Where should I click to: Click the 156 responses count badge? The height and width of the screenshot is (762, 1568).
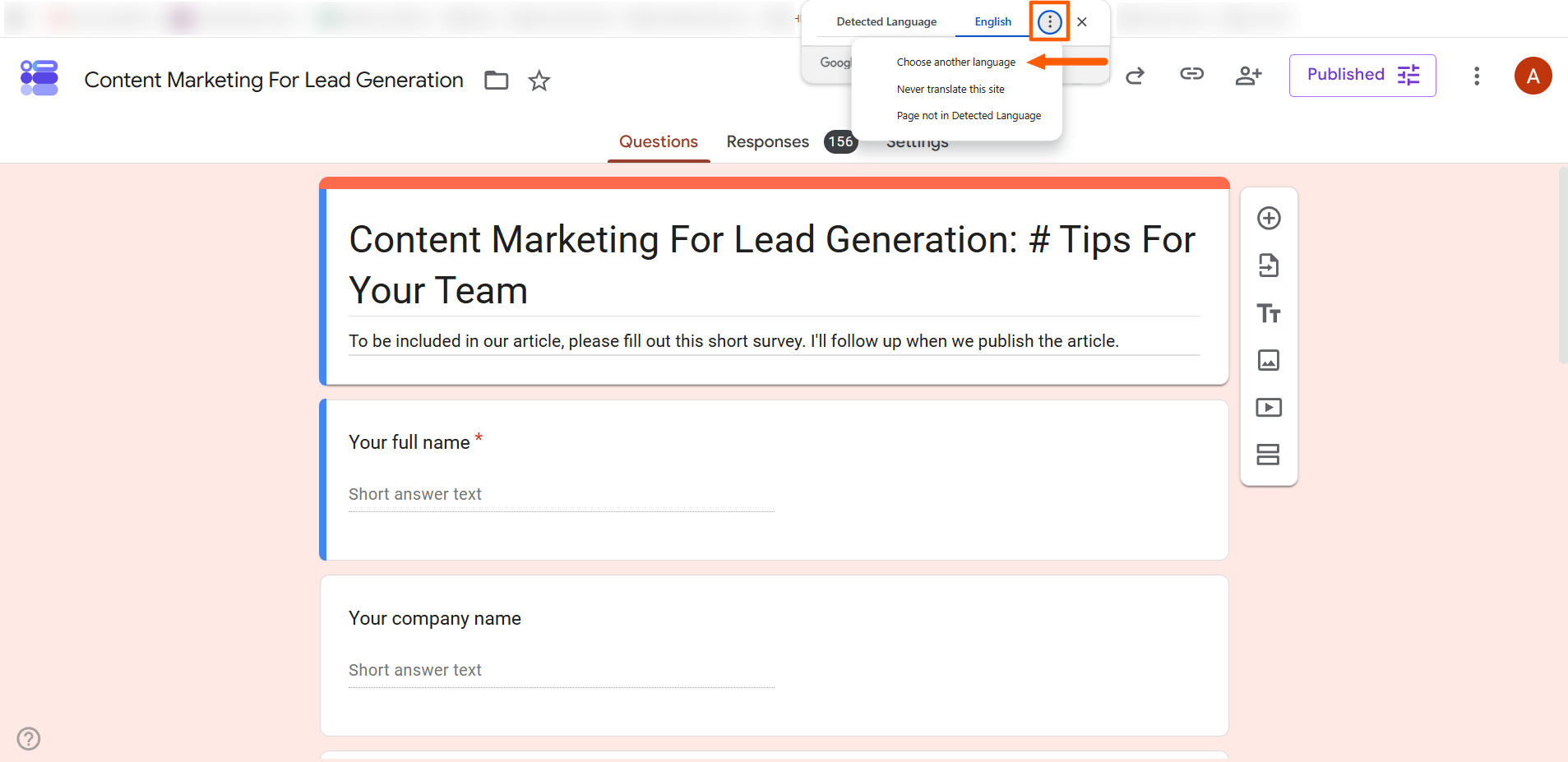coord(840,142)
